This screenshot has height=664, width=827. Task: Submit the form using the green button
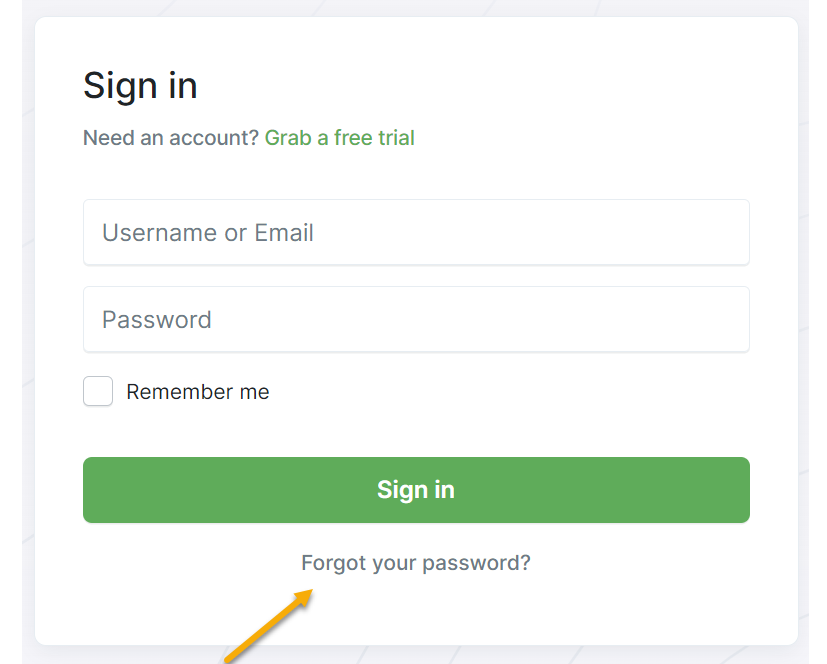coord(416,490)
